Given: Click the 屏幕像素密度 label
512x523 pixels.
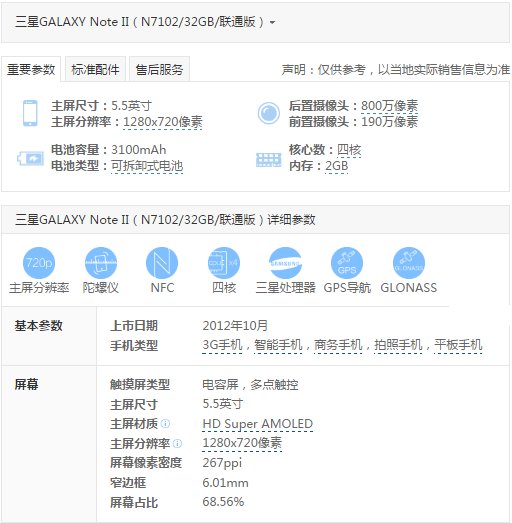Looking at the screenshot, I should tap(146, 463).
